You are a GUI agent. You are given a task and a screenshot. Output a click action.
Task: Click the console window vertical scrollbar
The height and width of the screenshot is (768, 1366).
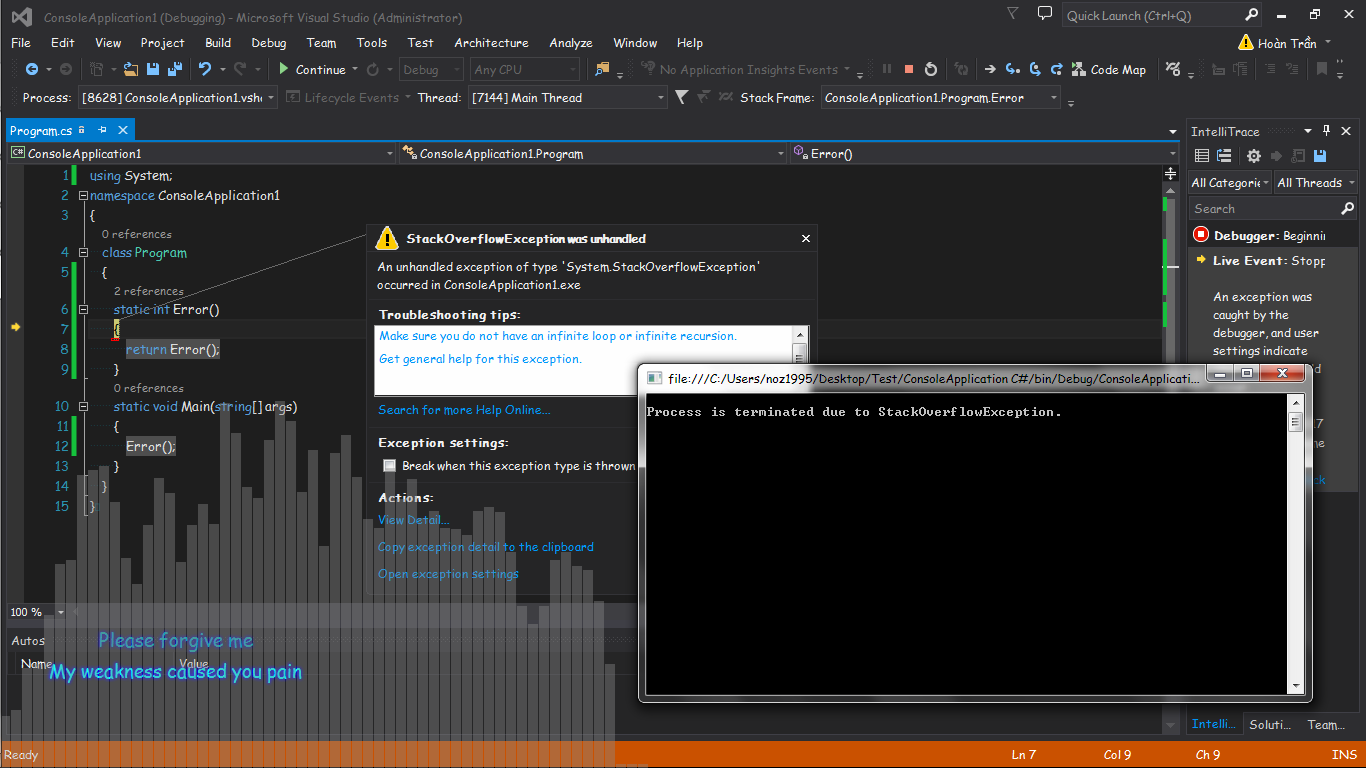point(1296,543)
